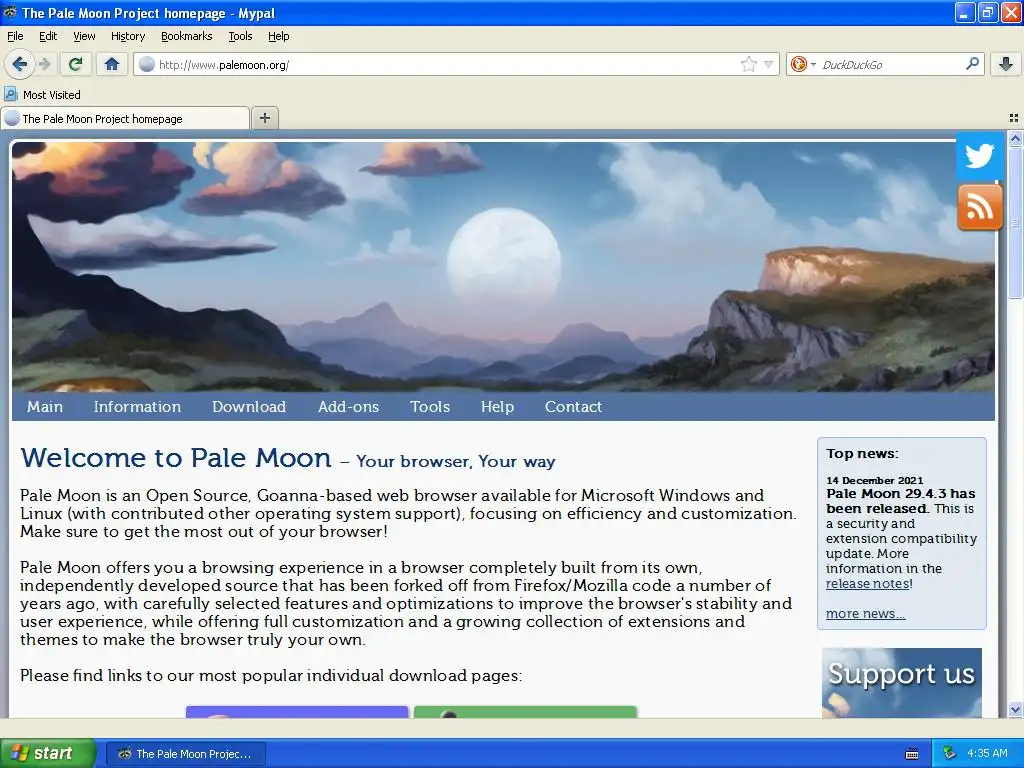Image resolution: width=1024 pixels, height=768 pixels.
Task: Click the 14 December 2021 news date
Action: pyautogui.click(x=874, y=480)
